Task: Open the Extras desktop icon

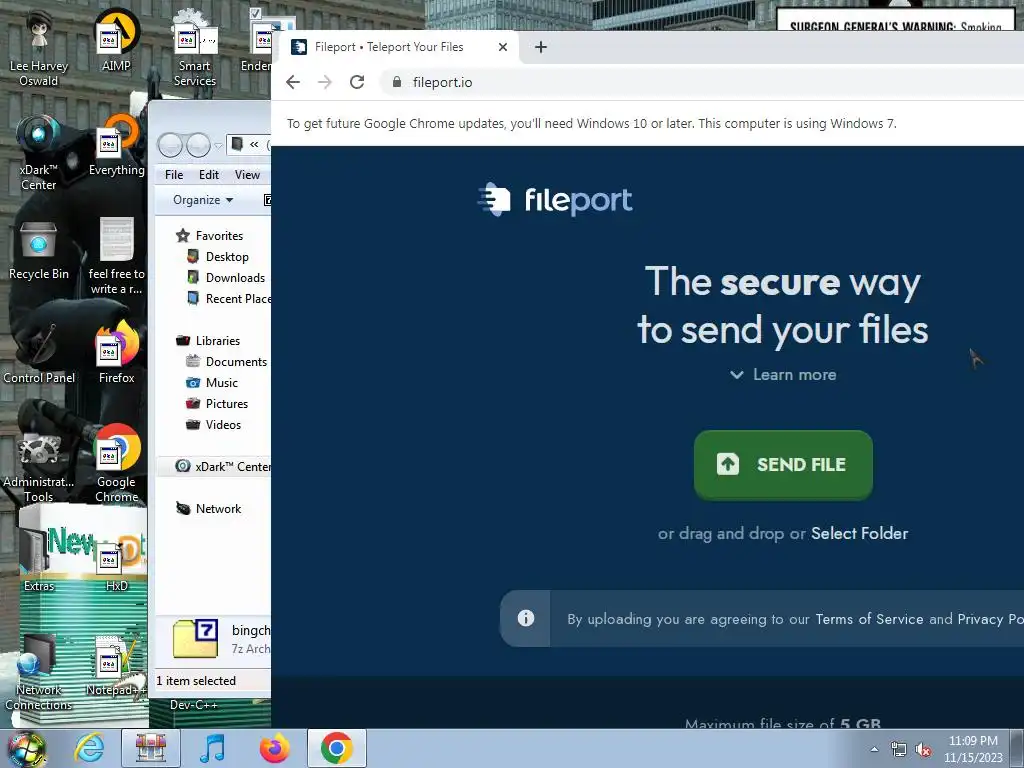Action: [39, 562]
